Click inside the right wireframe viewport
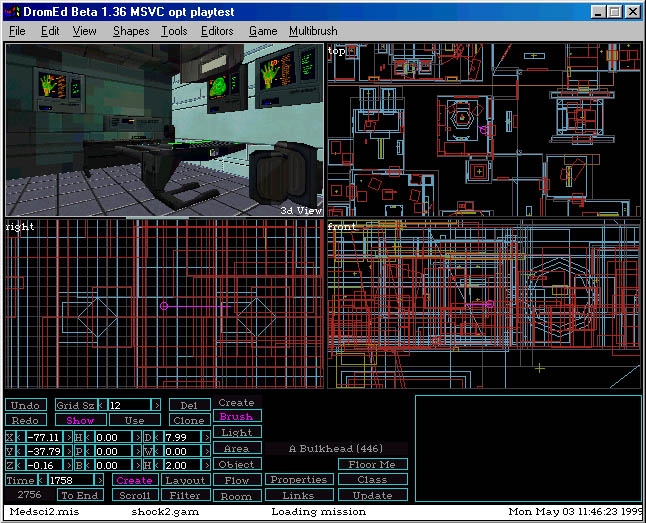Image resolution: width=646 pixels, height=523 pixels. pos(164,304)
